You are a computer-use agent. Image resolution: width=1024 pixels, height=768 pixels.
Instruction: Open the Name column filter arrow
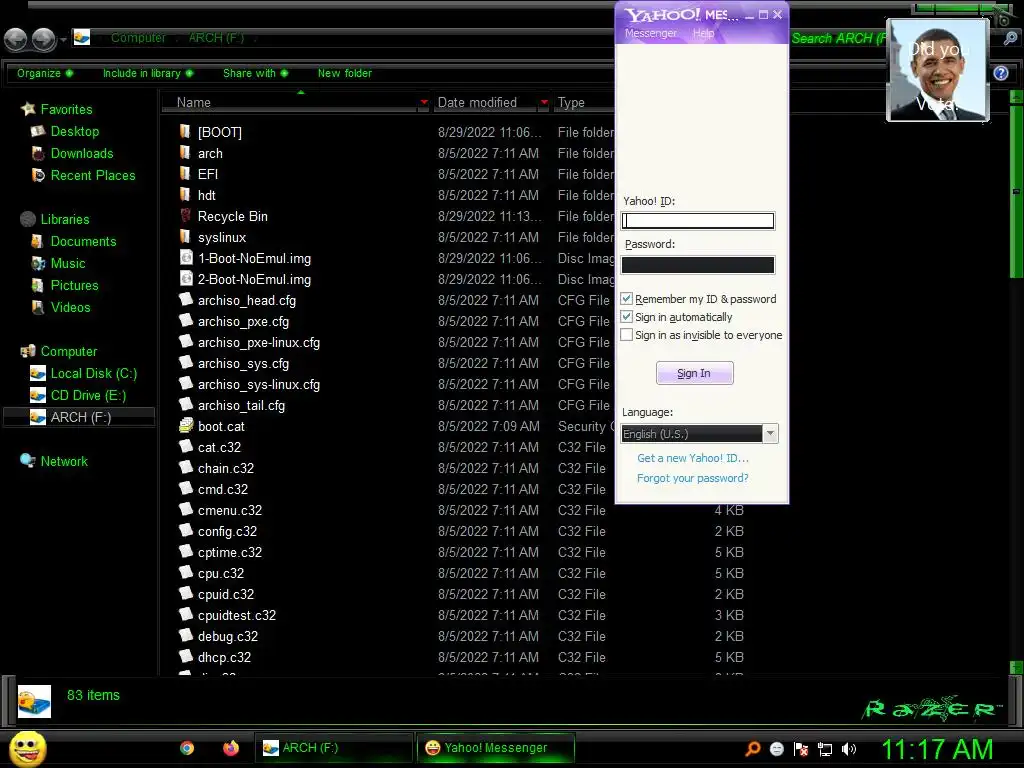424,103
